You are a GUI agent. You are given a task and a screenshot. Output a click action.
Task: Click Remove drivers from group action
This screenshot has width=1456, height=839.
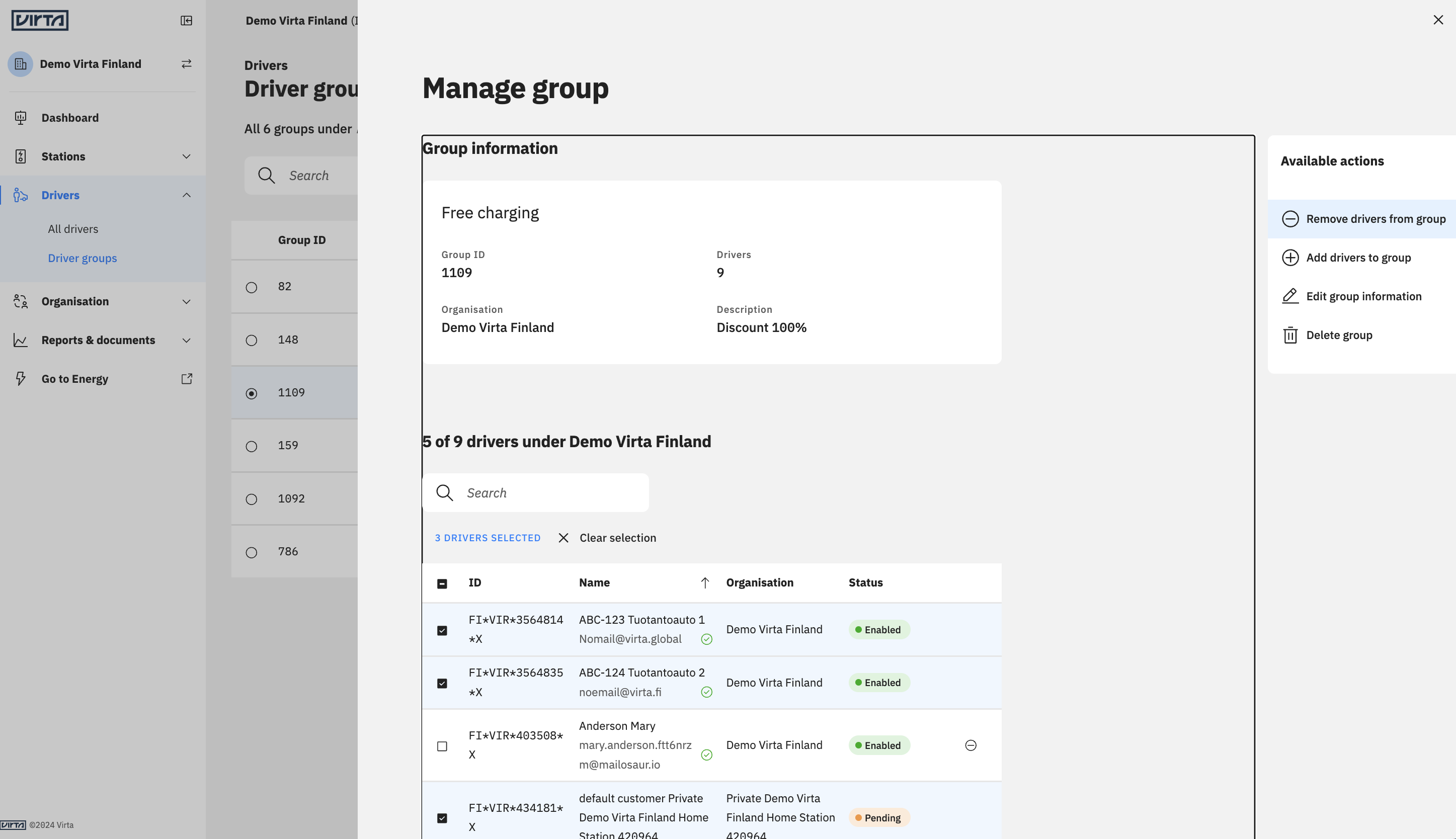point(1362,219)
